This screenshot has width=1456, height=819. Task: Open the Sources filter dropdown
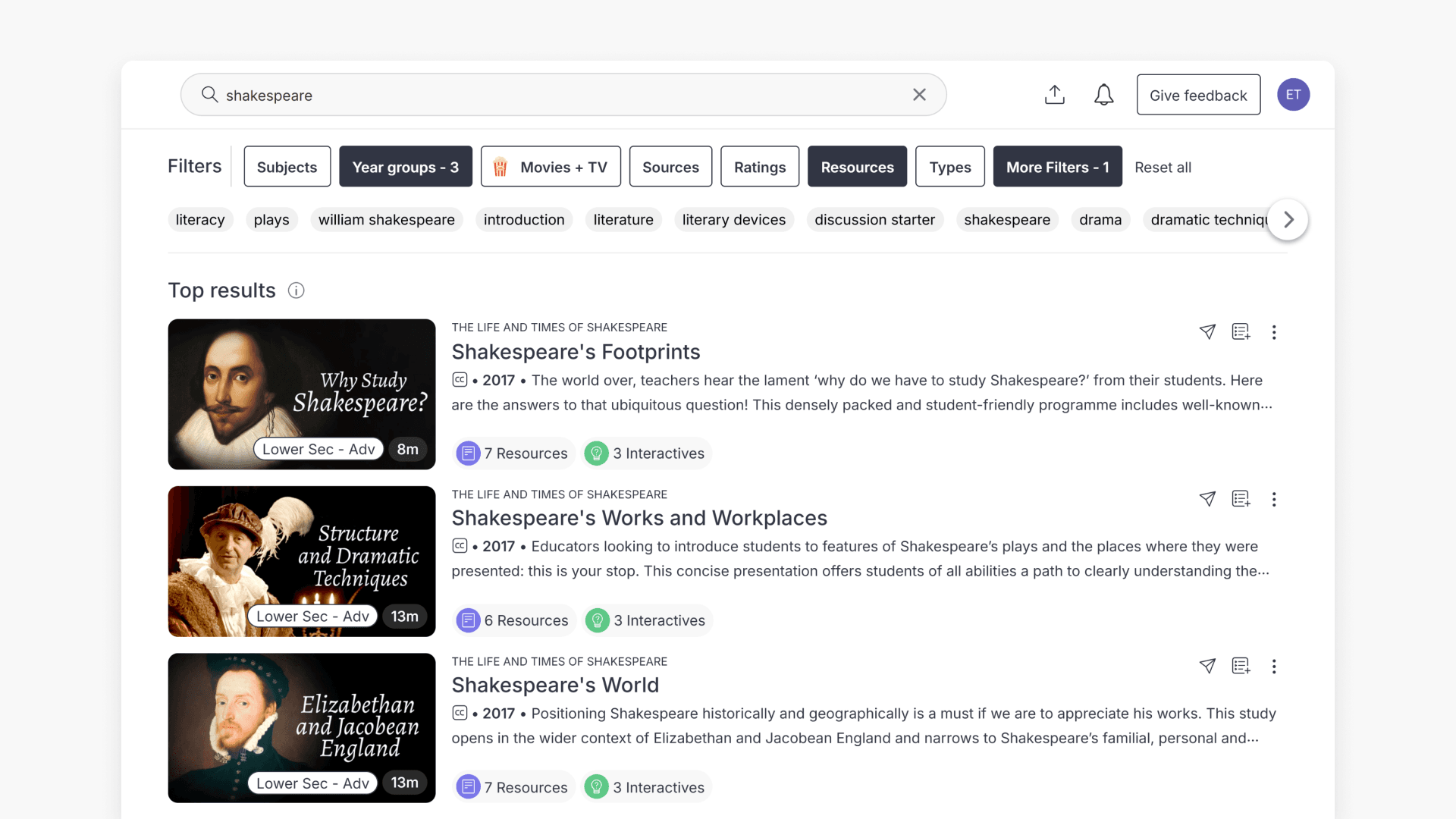[670, 167]
